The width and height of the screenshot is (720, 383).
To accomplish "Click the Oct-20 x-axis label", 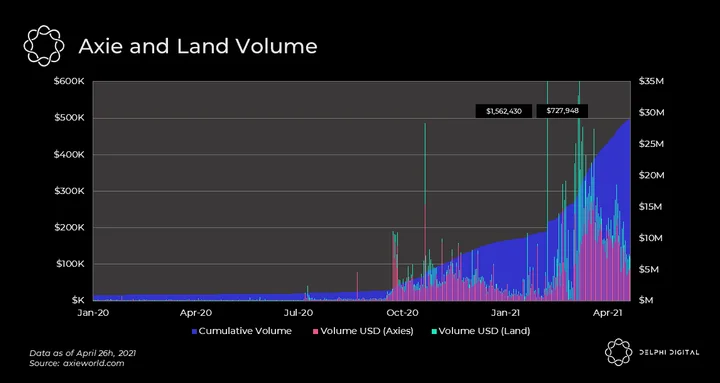I will [403, 313].
